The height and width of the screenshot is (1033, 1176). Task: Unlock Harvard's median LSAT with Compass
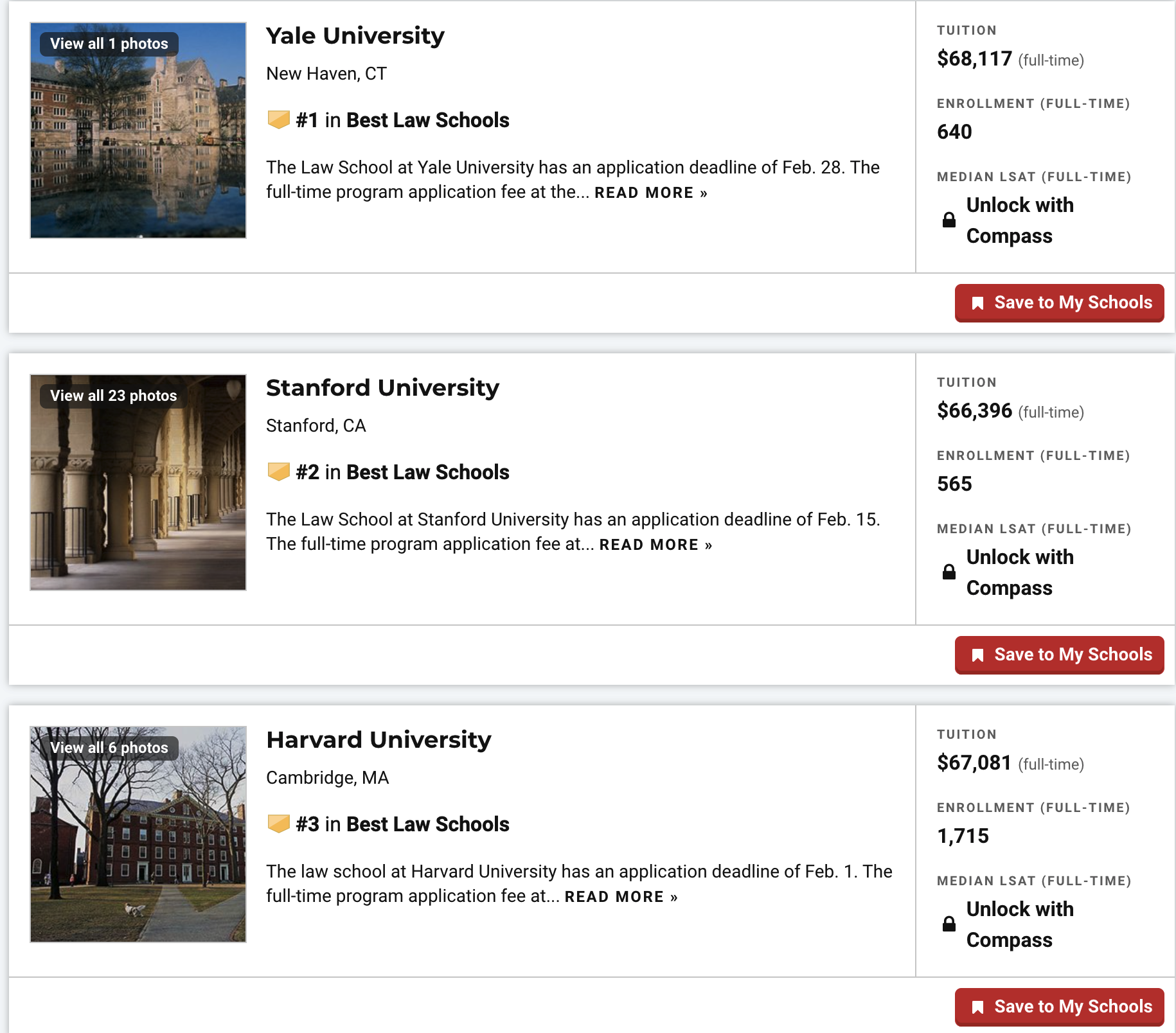pyautogui.click(x=1020, y=924)
